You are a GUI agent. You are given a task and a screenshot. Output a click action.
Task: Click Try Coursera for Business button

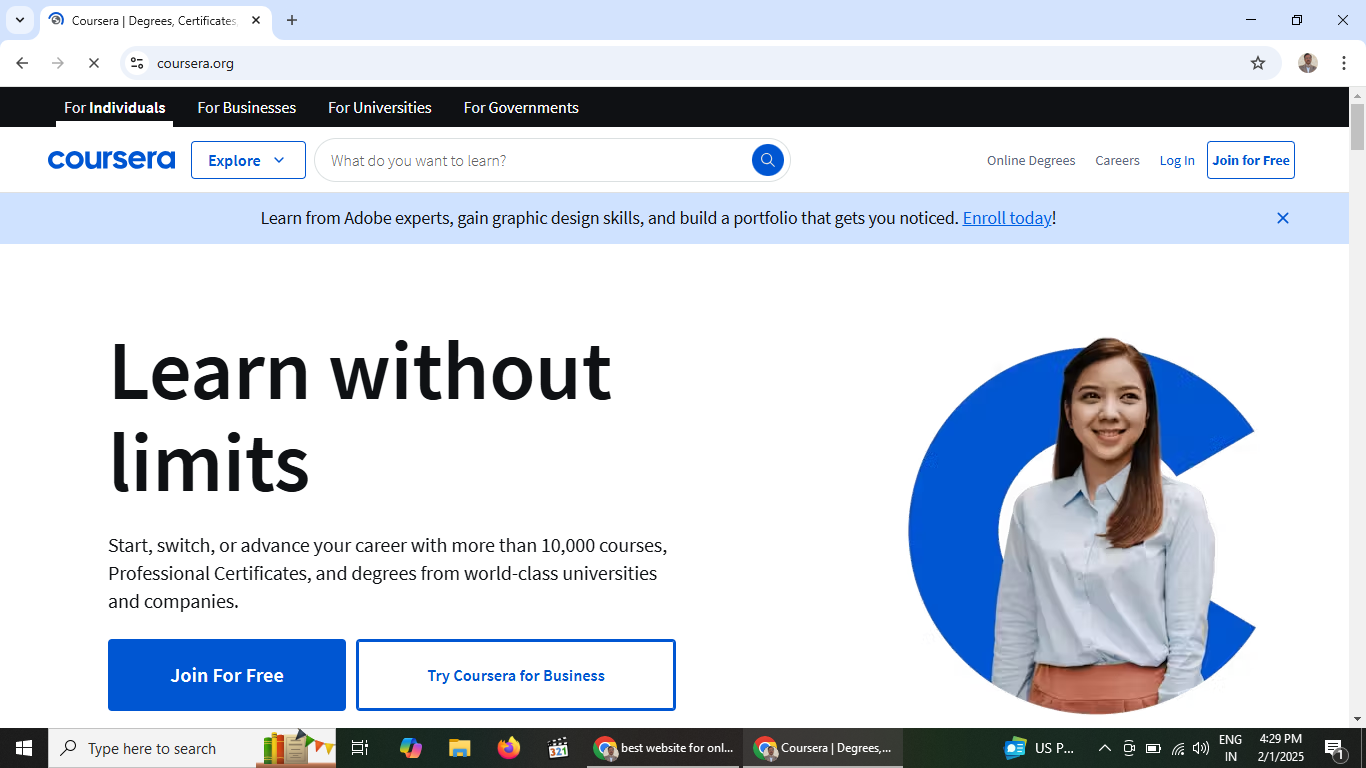tap(516, 675)
